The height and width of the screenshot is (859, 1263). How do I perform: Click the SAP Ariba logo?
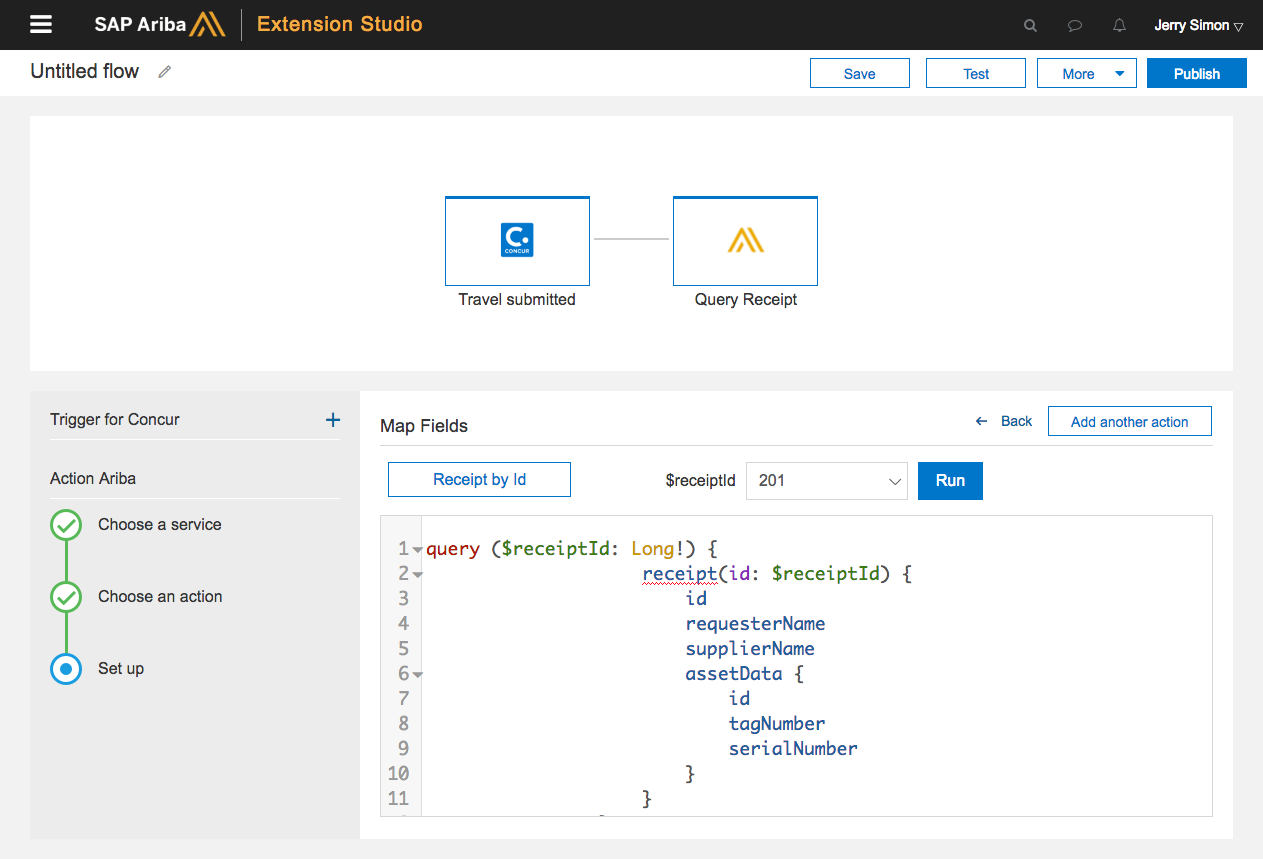(160, 25)
